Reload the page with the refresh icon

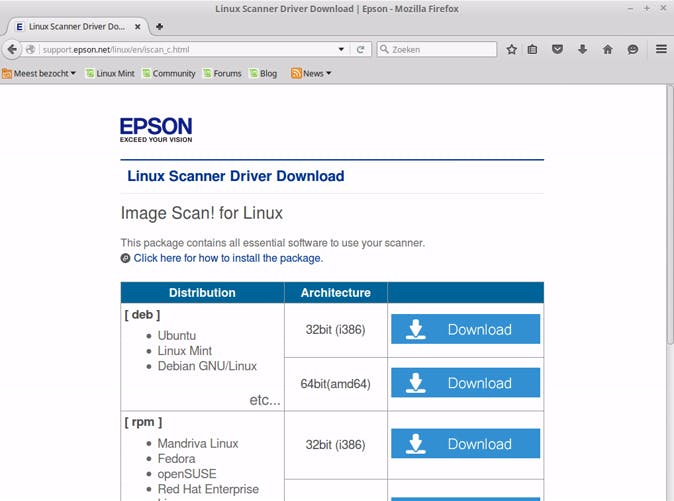tap(360, 49)
